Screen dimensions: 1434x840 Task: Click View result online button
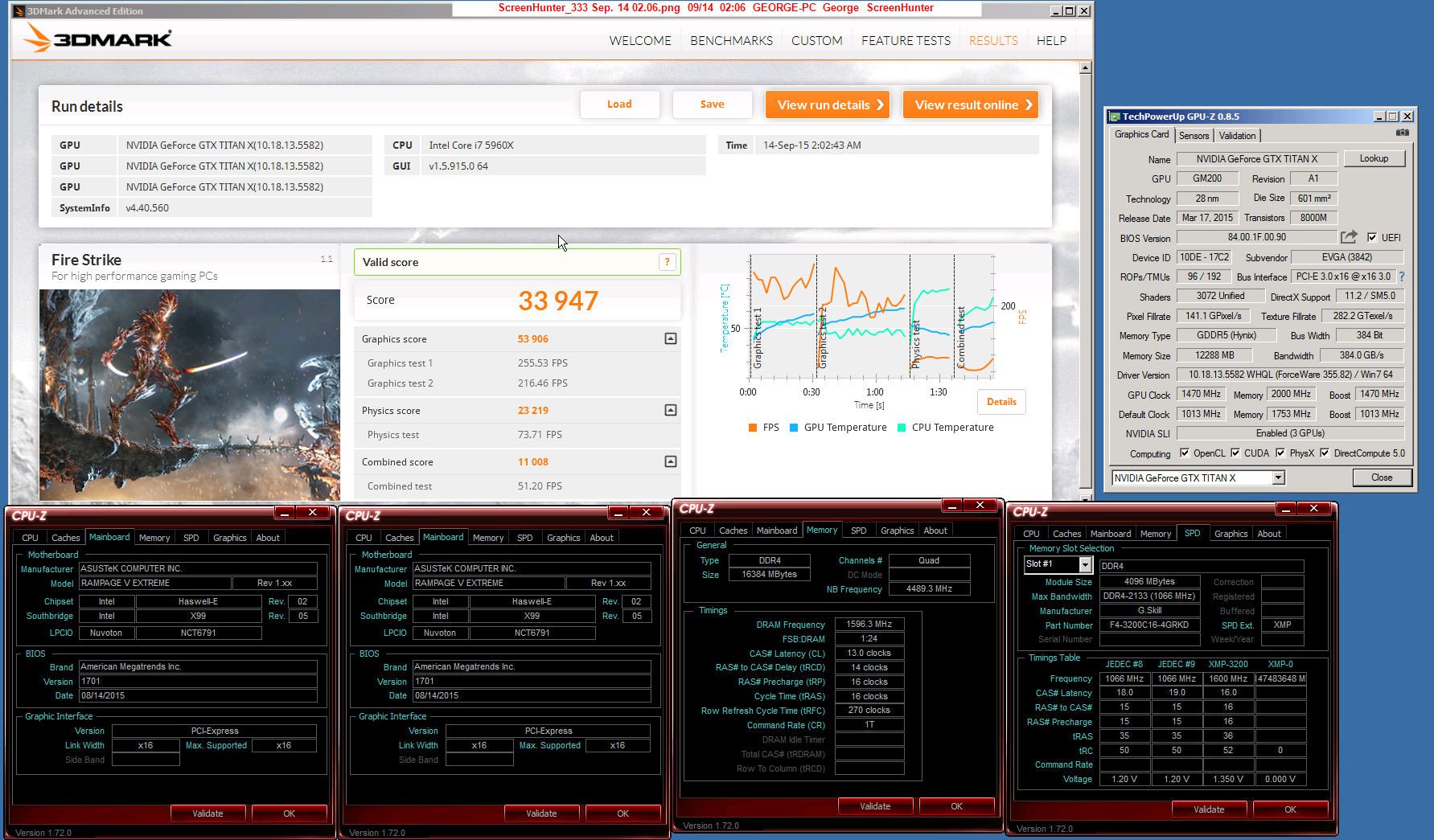[970, 104]
